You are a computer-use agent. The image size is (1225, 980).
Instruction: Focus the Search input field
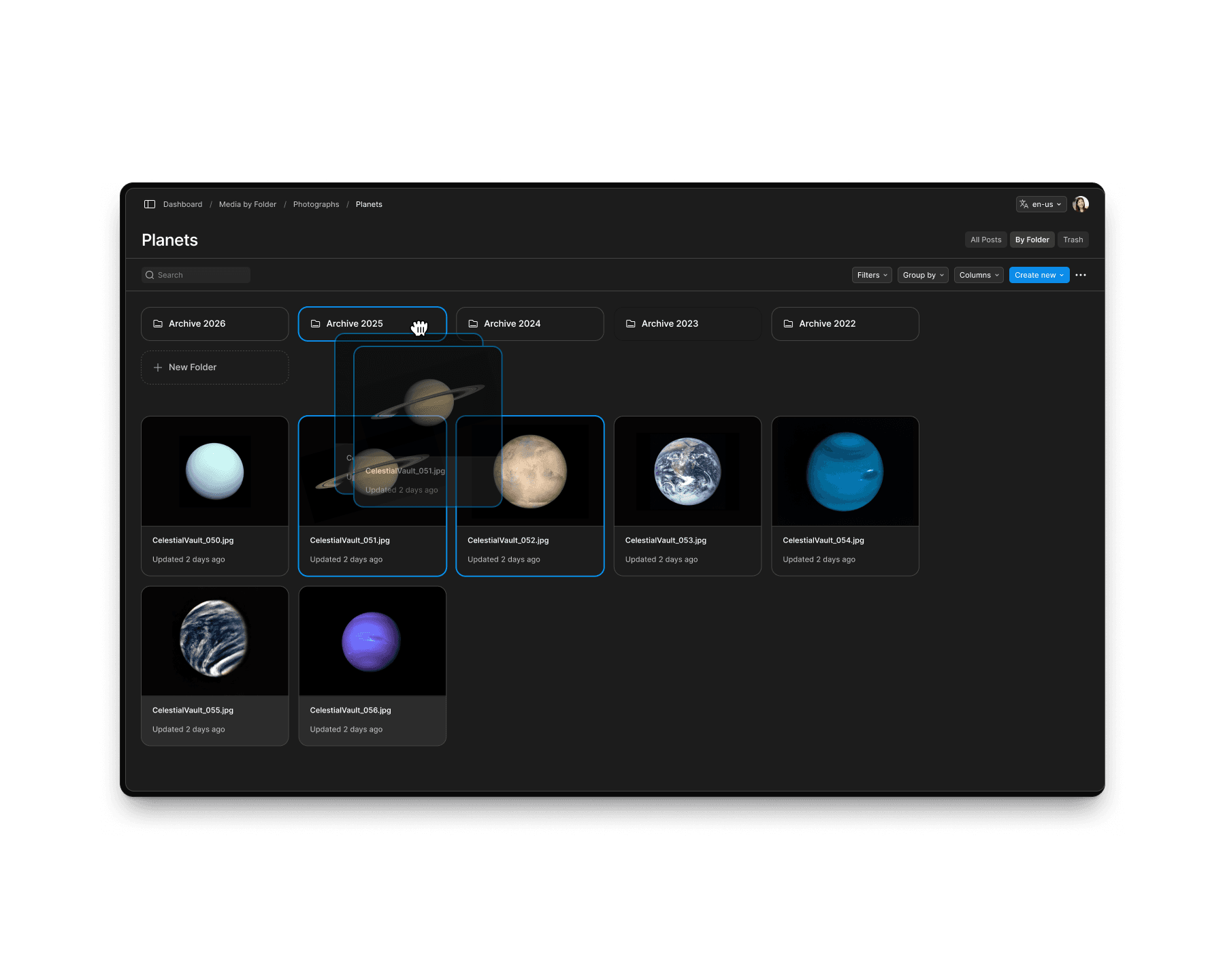click(x=196, y=275)
